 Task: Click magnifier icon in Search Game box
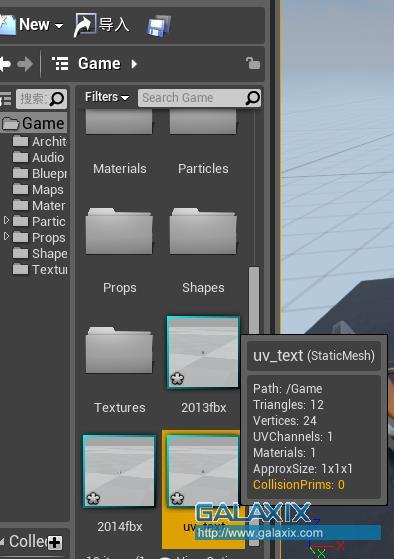coord(253,98)
